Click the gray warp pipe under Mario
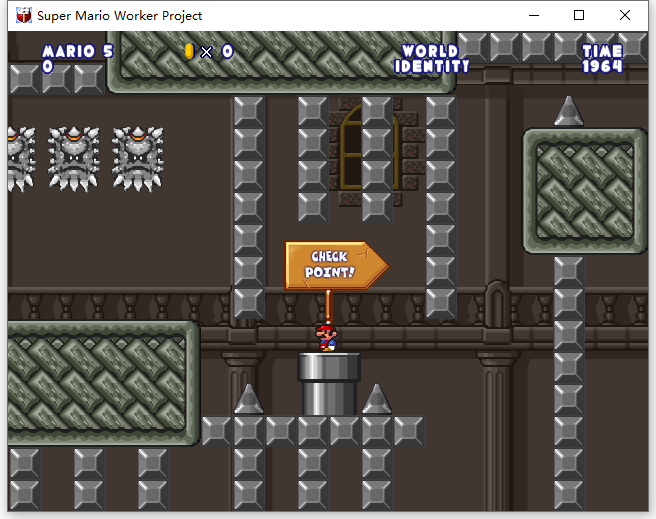The image size is (656, 519). coord(329,384)
